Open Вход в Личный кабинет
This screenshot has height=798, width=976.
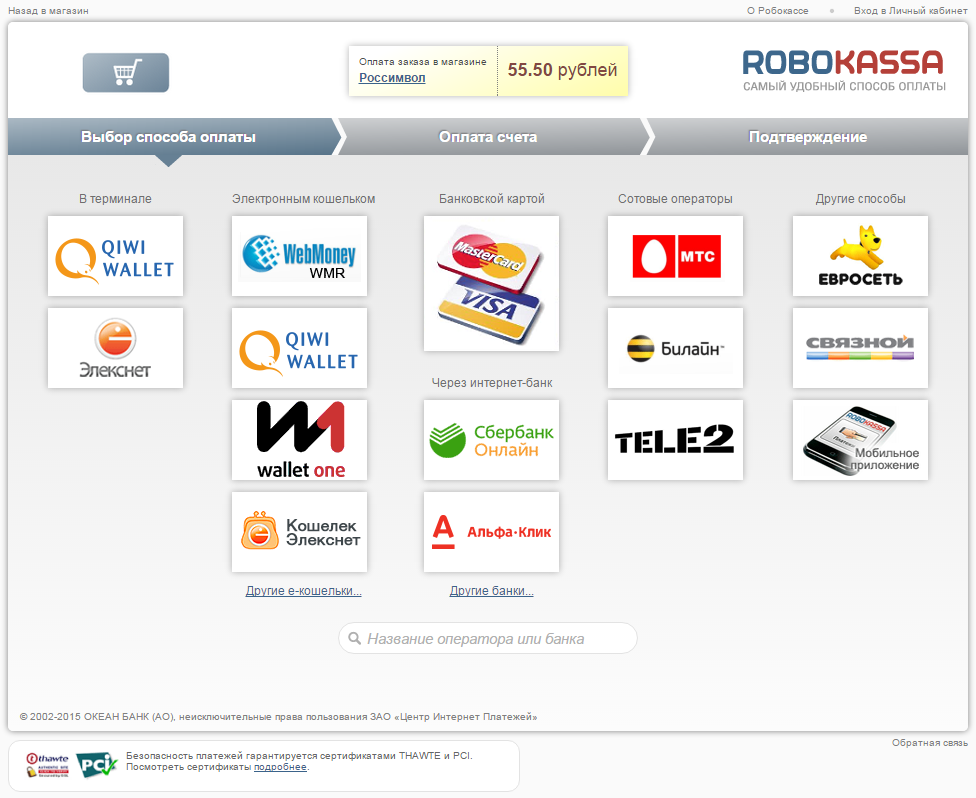911,11
